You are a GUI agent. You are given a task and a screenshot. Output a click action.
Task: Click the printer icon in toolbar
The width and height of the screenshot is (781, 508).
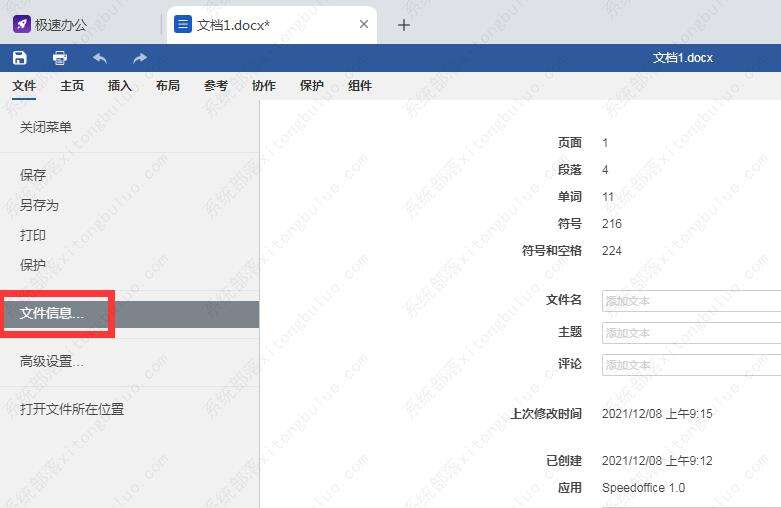click(60, 58)
